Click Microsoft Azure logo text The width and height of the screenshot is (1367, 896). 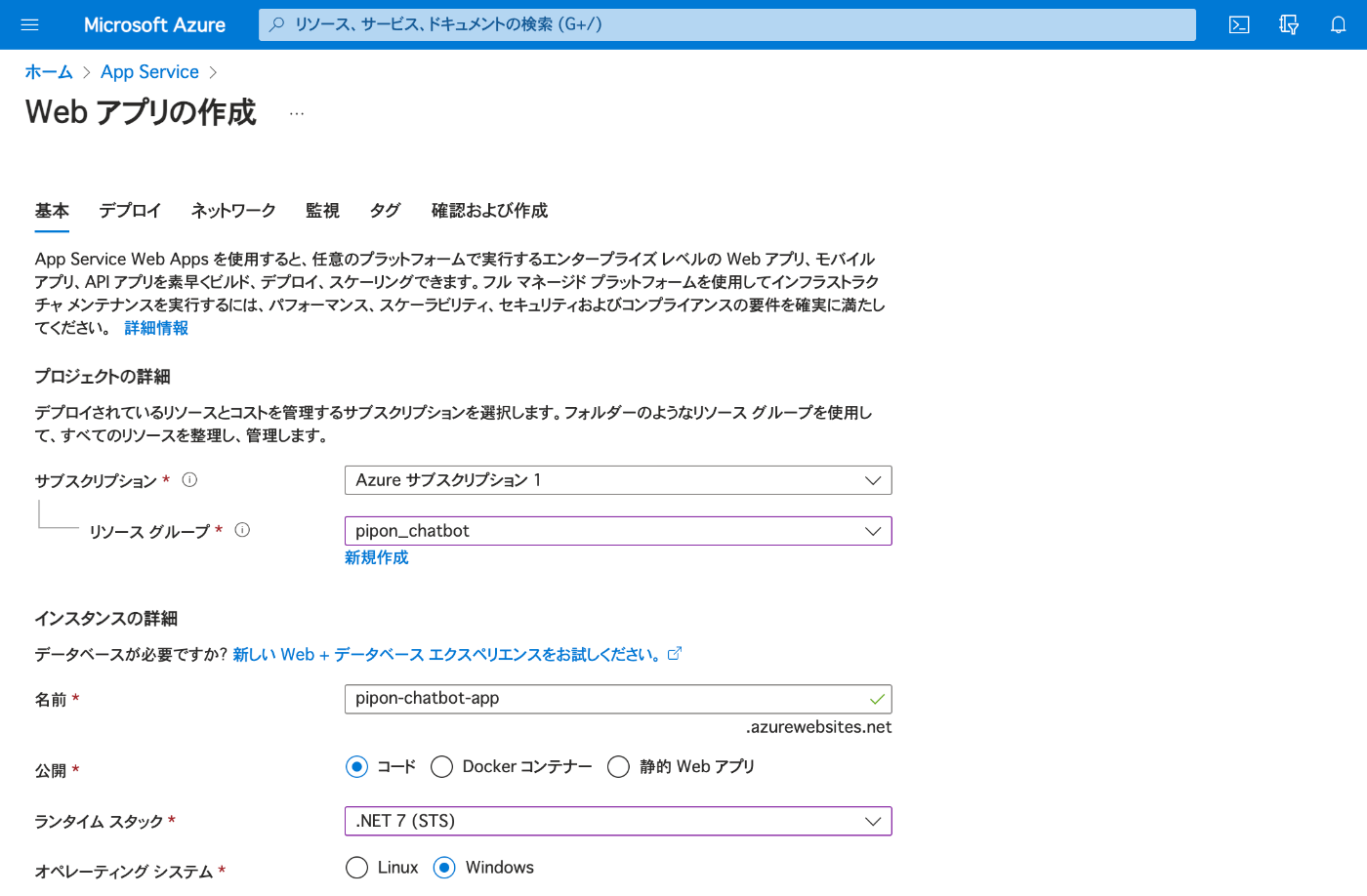point(154,24)
